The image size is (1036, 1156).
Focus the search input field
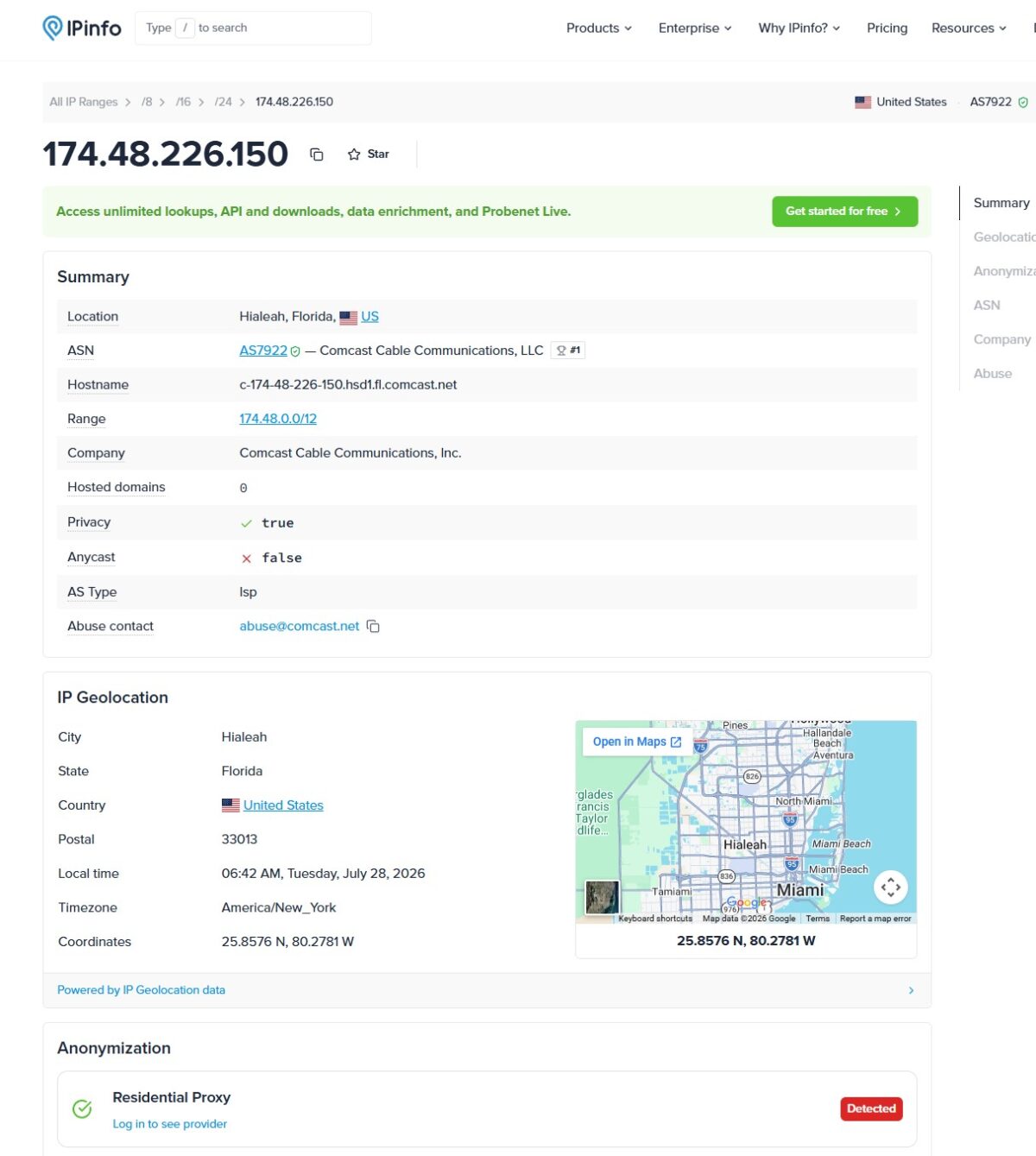(x=253, y=28)
